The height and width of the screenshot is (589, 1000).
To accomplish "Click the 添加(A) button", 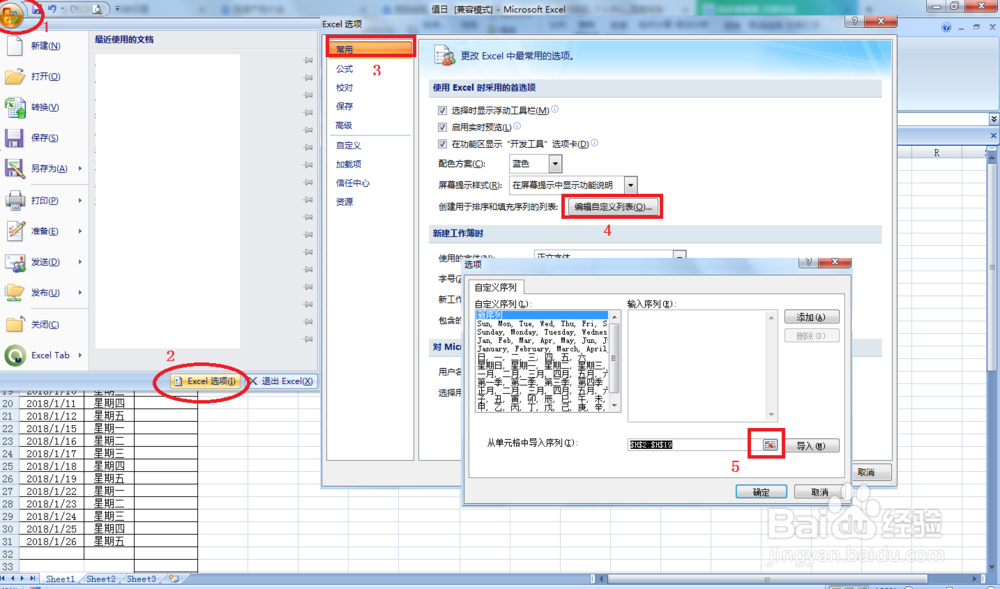I will (811, 317).
